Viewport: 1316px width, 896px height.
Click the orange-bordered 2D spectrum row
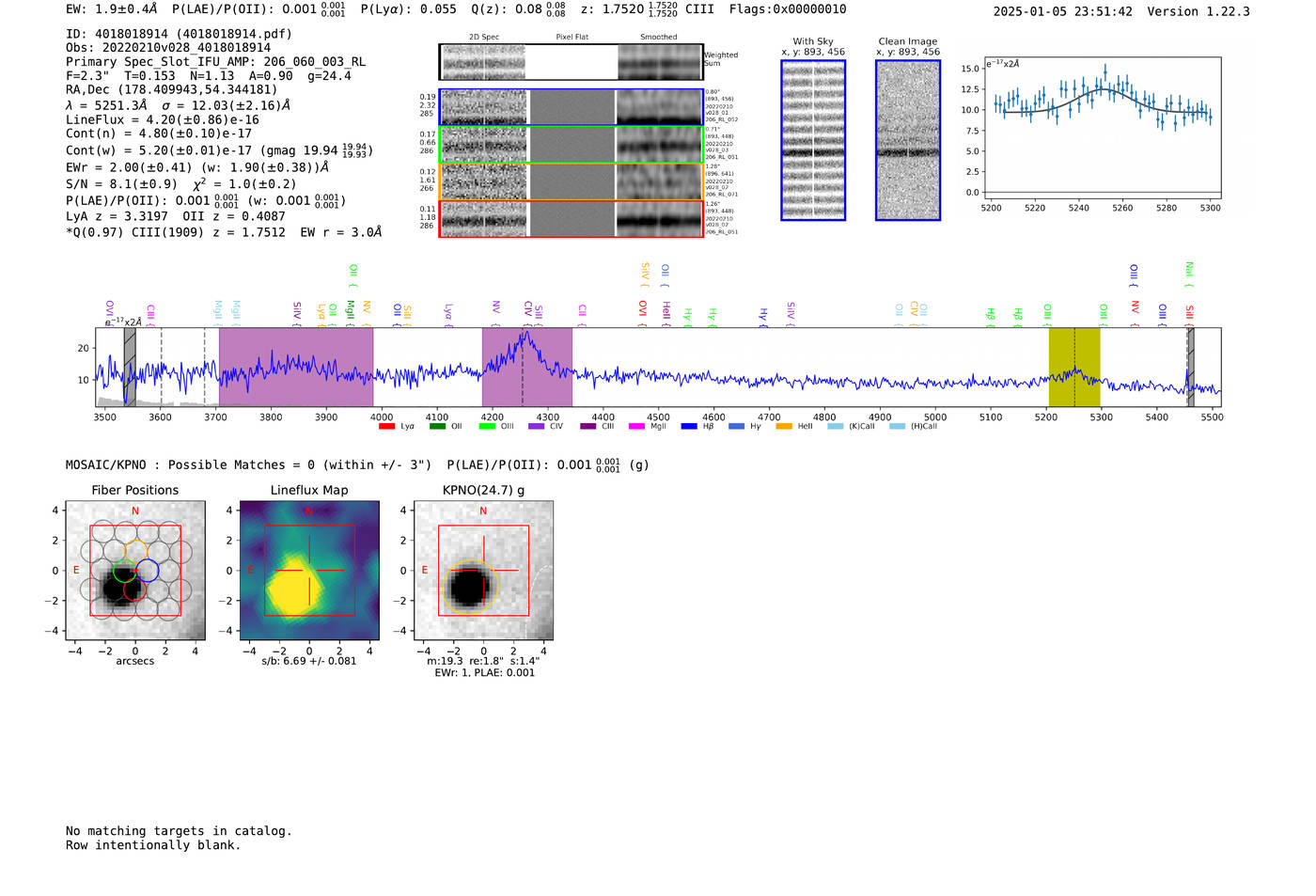572,181
